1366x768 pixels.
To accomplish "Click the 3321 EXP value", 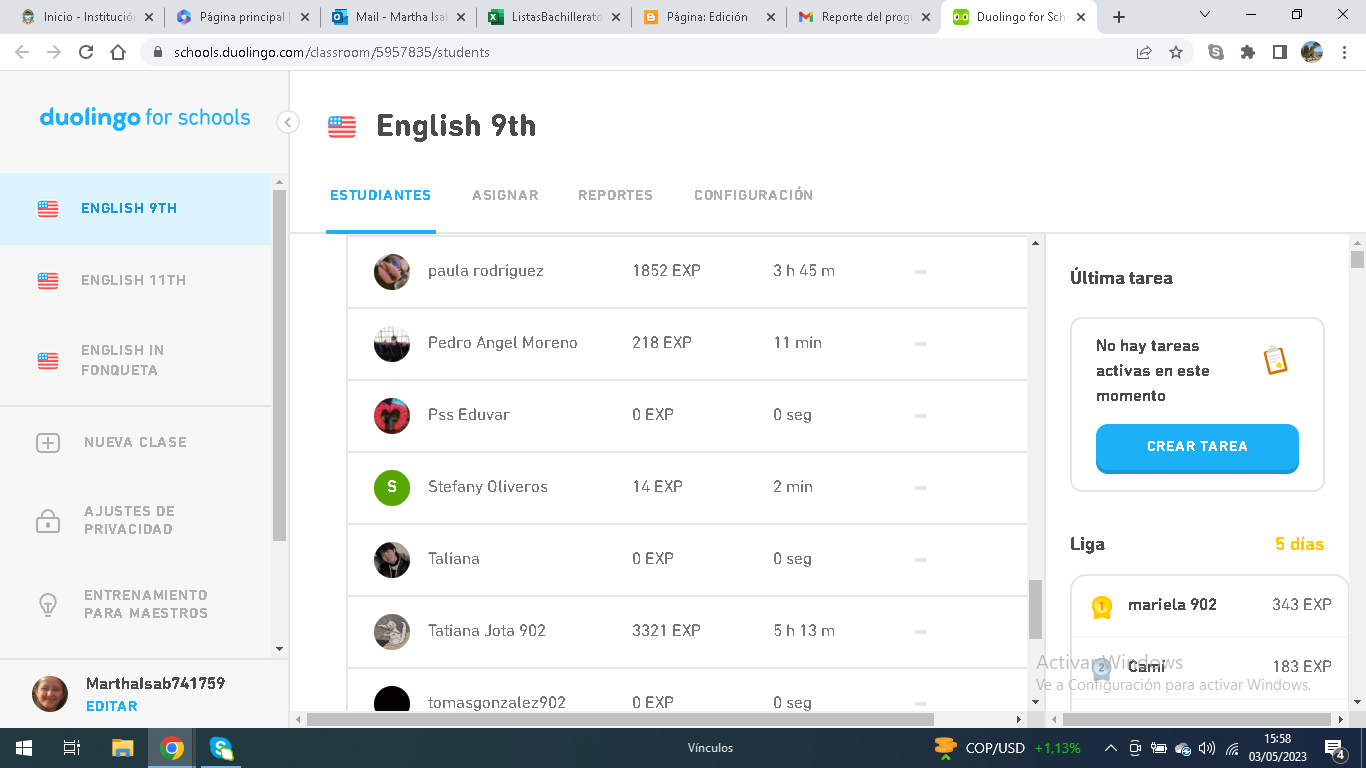I will point(666,631).
